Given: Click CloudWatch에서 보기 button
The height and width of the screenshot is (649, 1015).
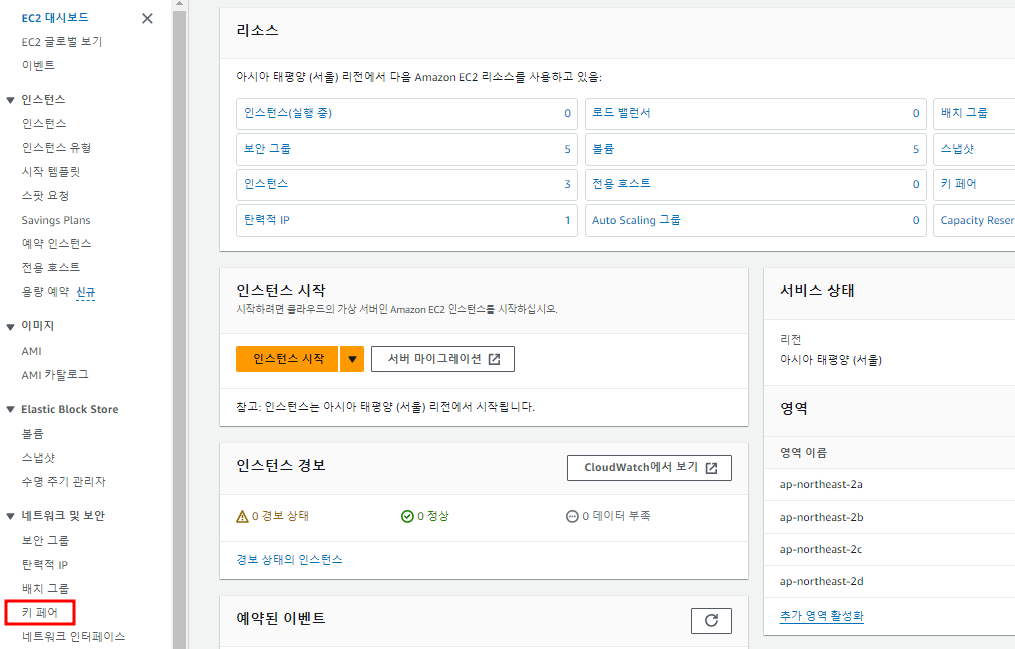Looking at the screenshot, I should [x=649, y=468].
